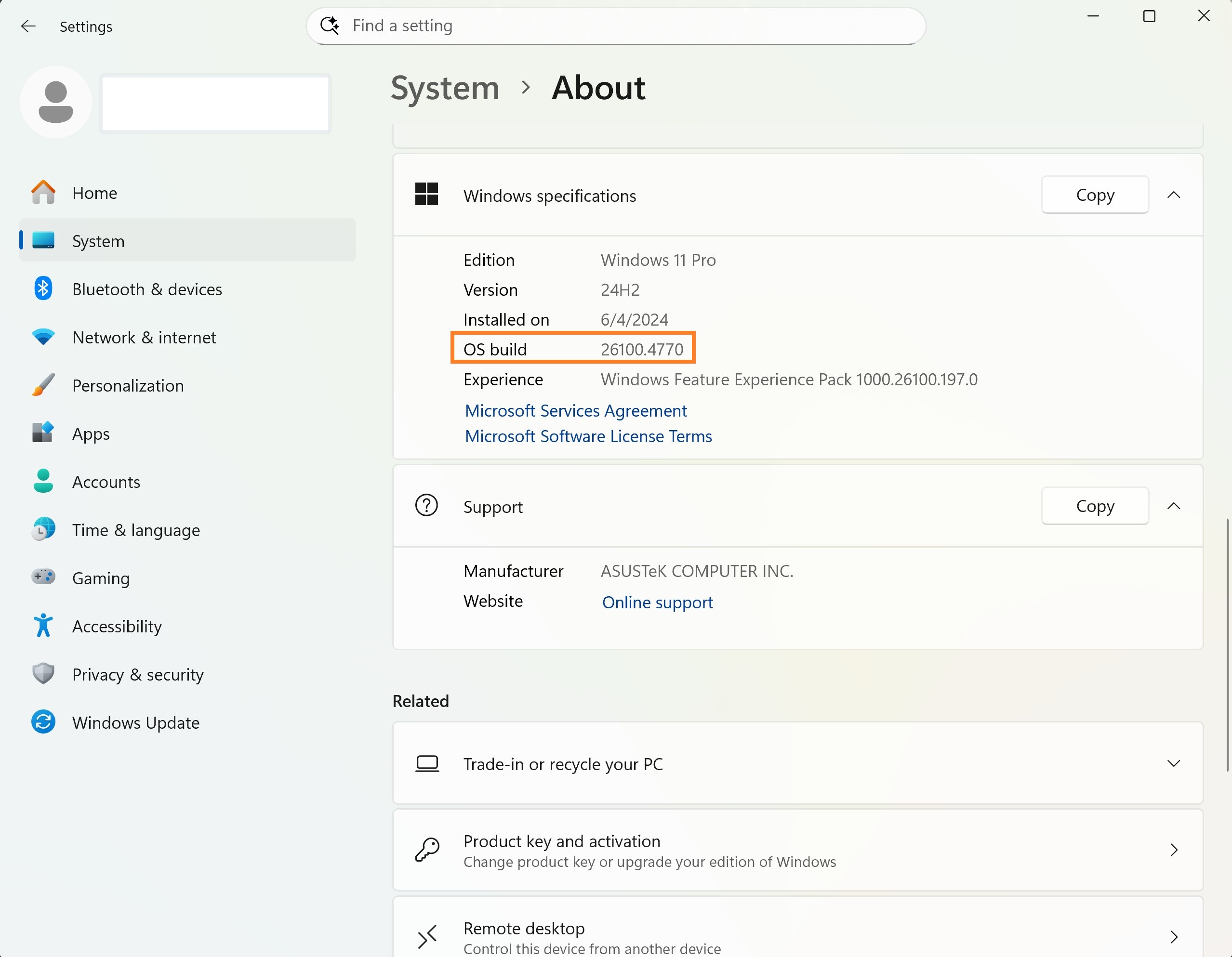The width and height of the screenshot is (1232, 957).
Task: Click the System breadcrumb heading
Action: point(445,88)
